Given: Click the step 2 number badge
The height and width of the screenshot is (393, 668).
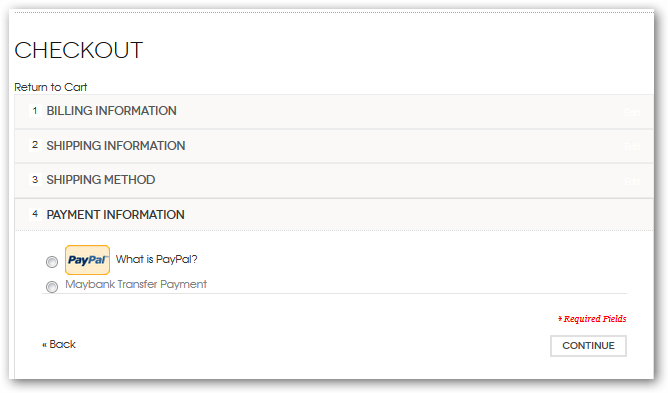Looking at the screenshot, I should coord(35,145).
